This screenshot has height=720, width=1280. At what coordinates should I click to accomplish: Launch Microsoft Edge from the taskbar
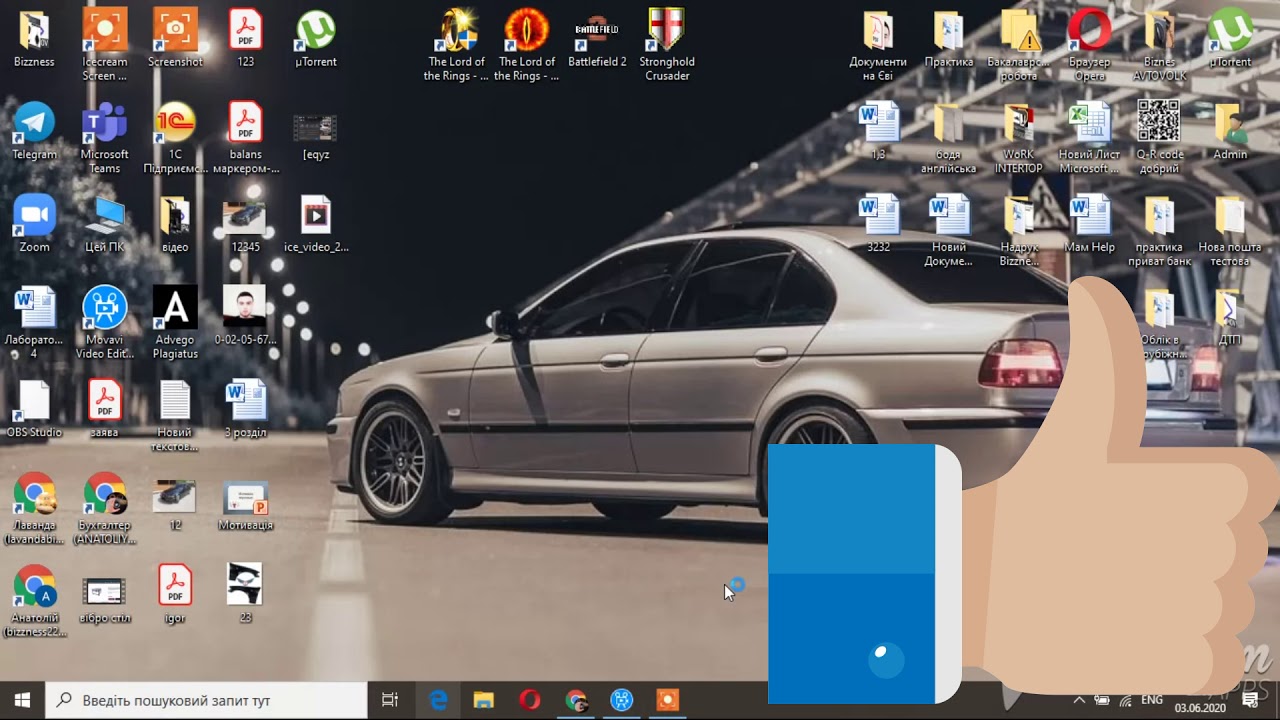tap(438, 700)
